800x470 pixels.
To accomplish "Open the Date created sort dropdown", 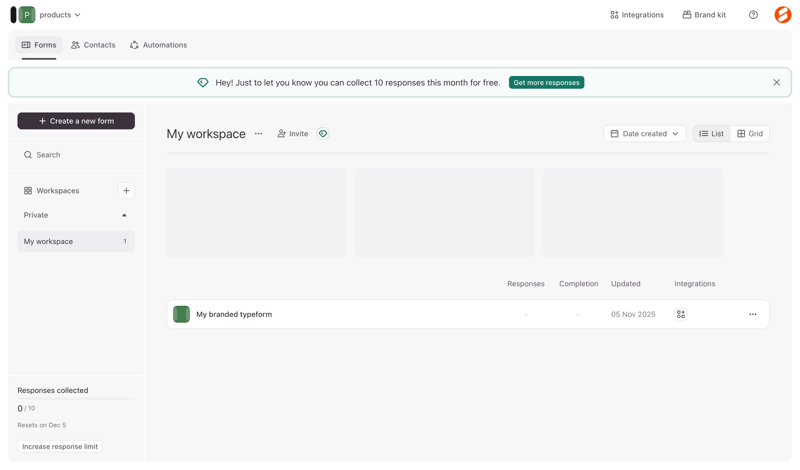I will 644,134.
